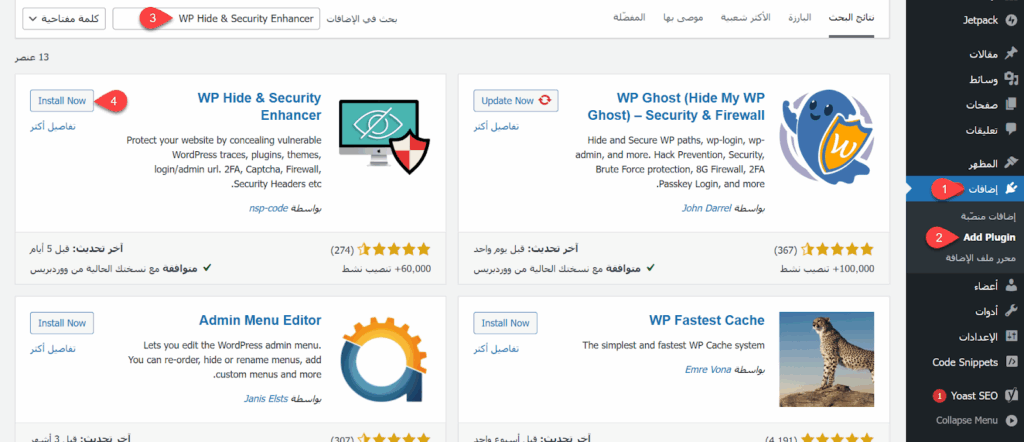Click the الإعدادات settings icon
Viewport: 1024px width, 442px height.
click(1011, 337)
